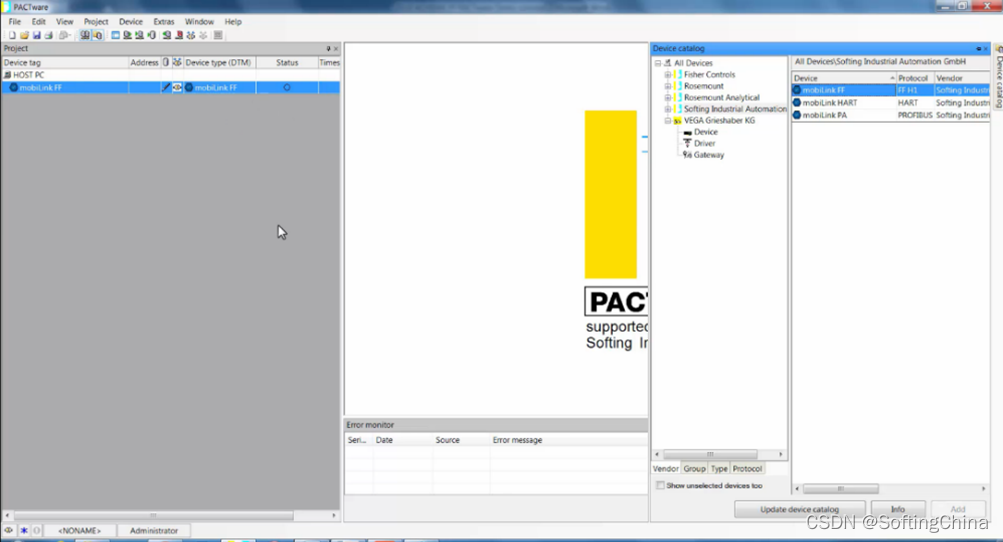Image resolution: width=1003 pixels, height=542 pixels.
Task: Click the blue topology scan icon
Action: 191,35
